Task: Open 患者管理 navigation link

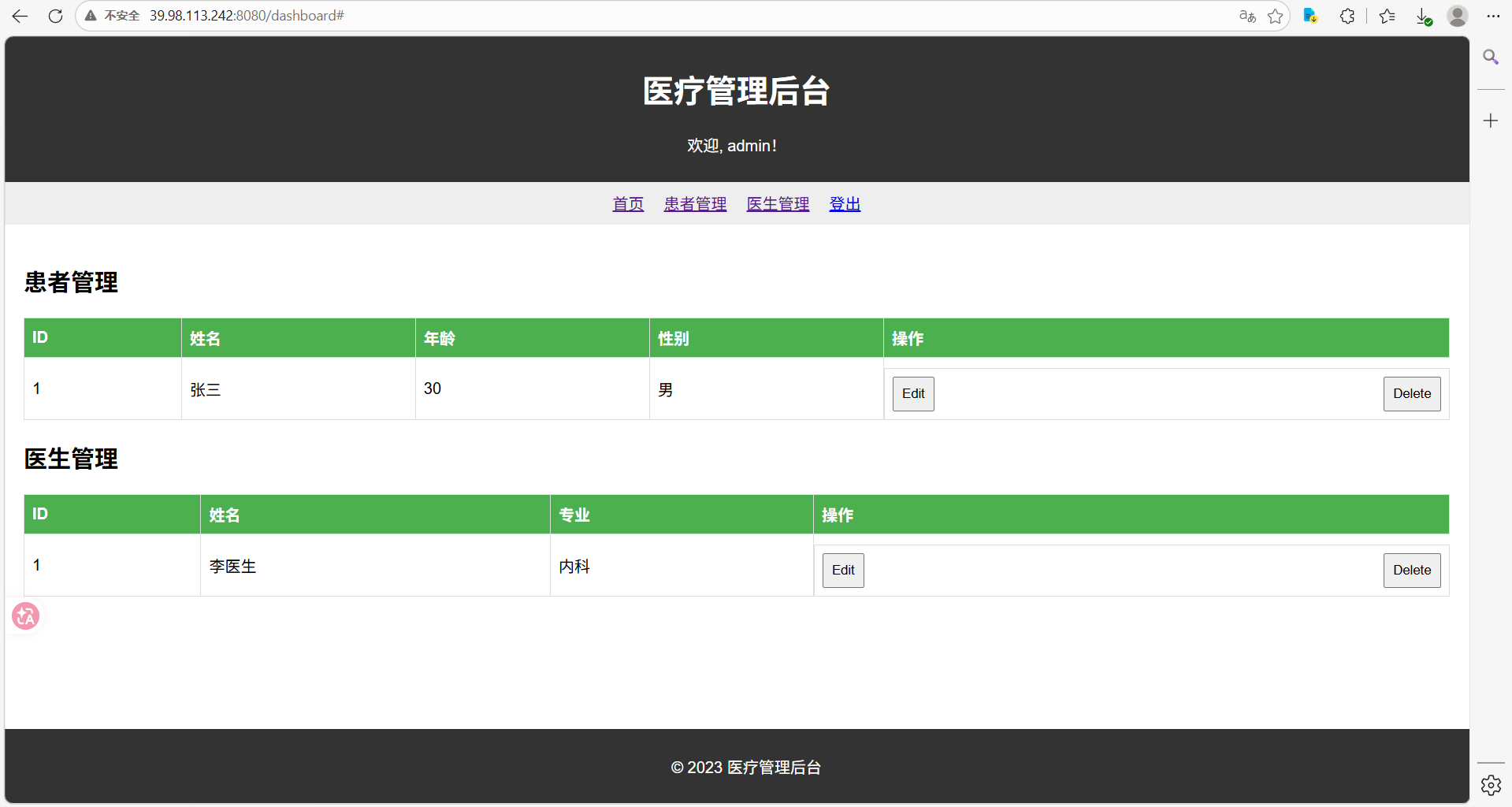Action: 695,204
